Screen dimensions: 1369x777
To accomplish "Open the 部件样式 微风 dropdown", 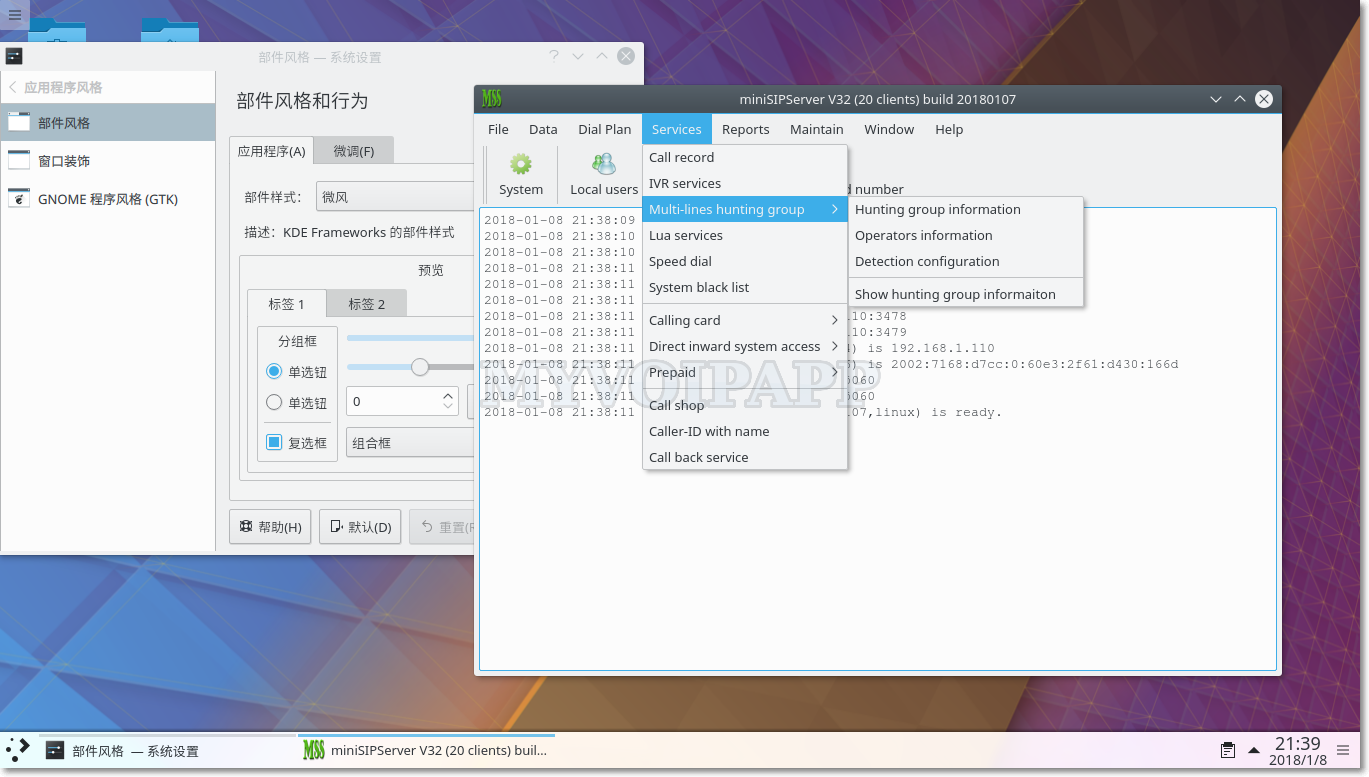I will click(x=395, y=197).
